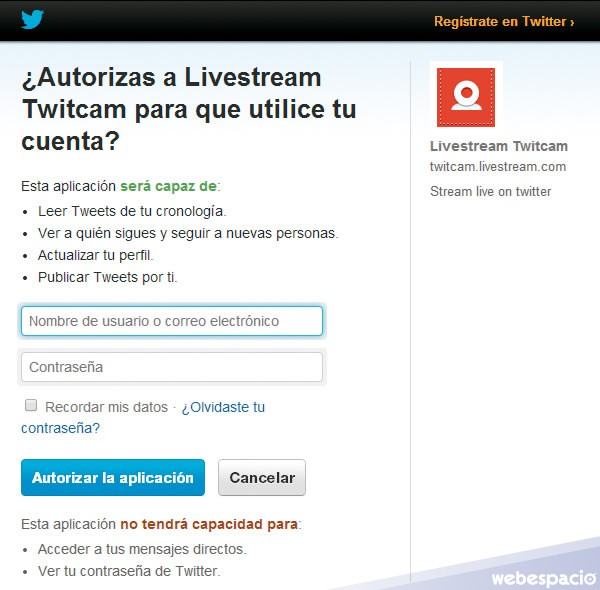Viewport: 600px width, 590px height.
Task: Click the Twitter bird logo
Action: [32, 19]
